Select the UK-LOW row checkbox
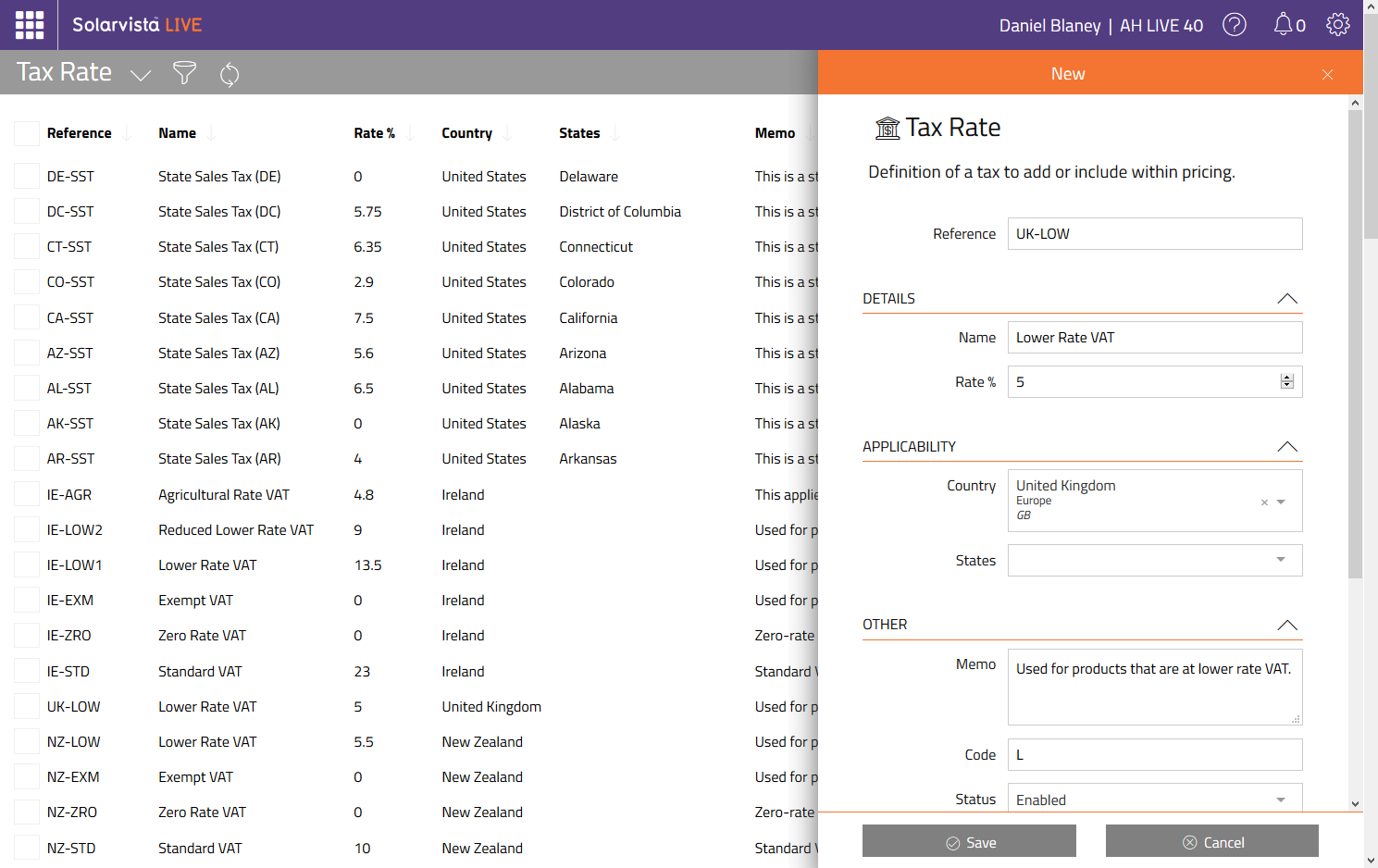 (x=27, y=706)
